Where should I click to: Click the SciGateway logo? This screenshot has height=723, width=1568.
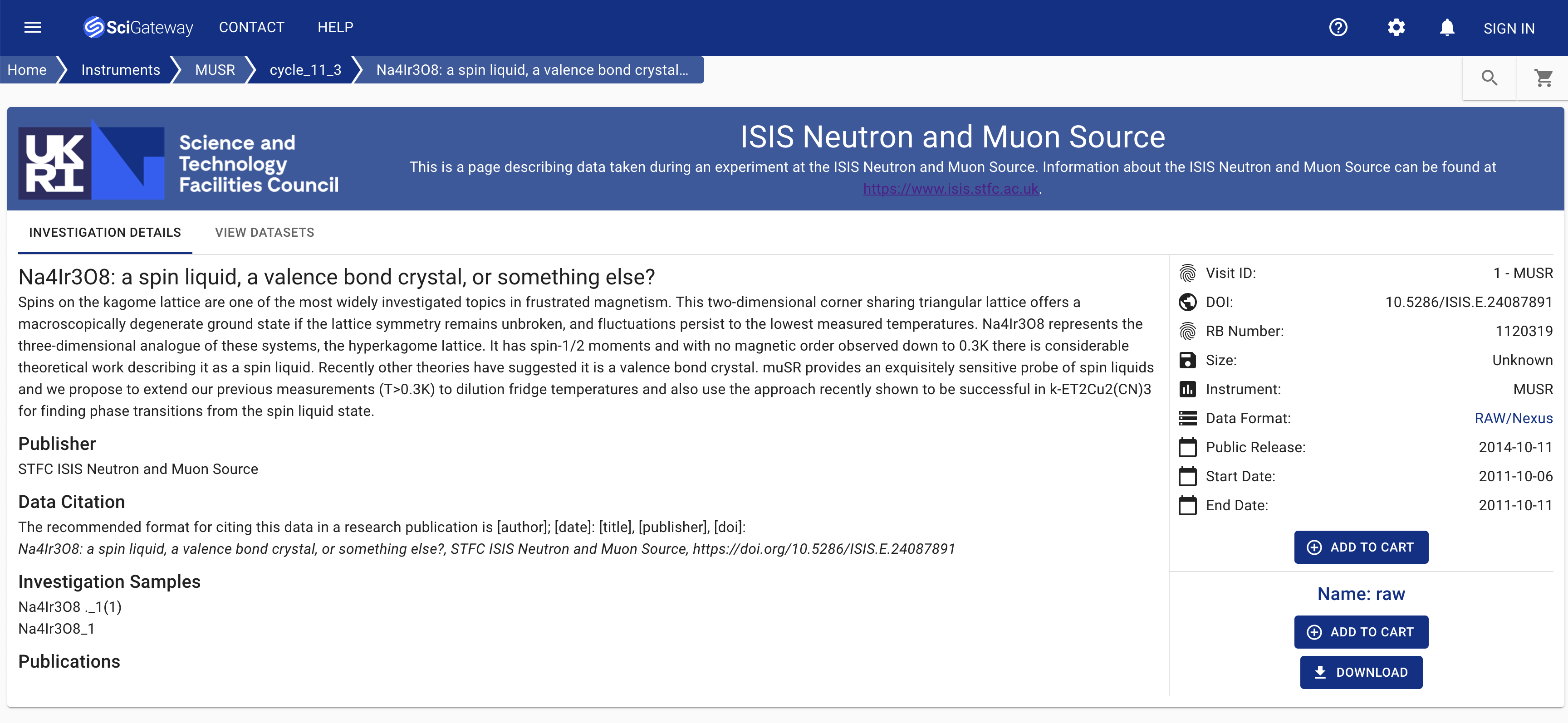tap(138, 27)
